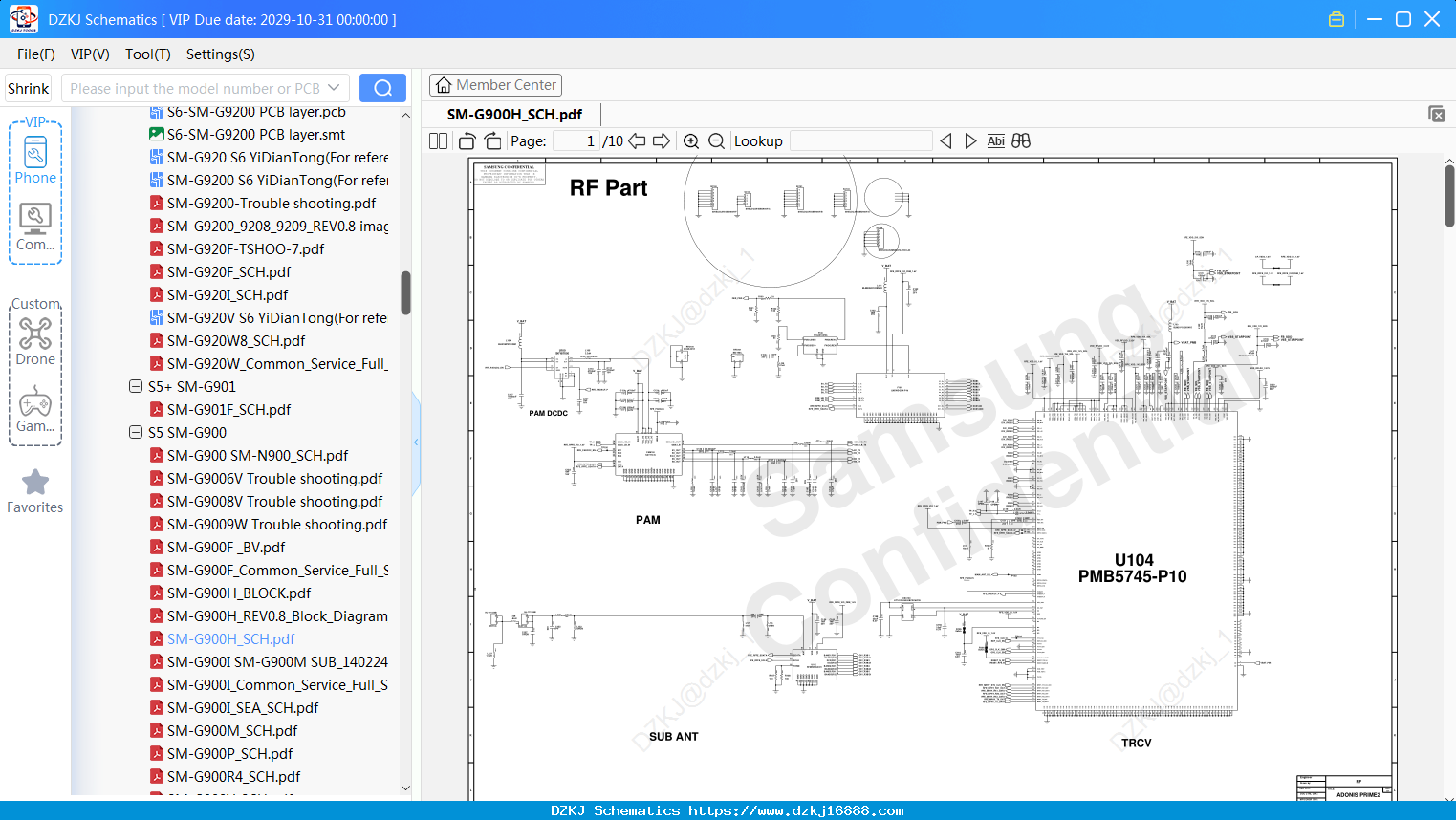
Task: Toggle two-page split view icon
Action: [x=439, y=141]
